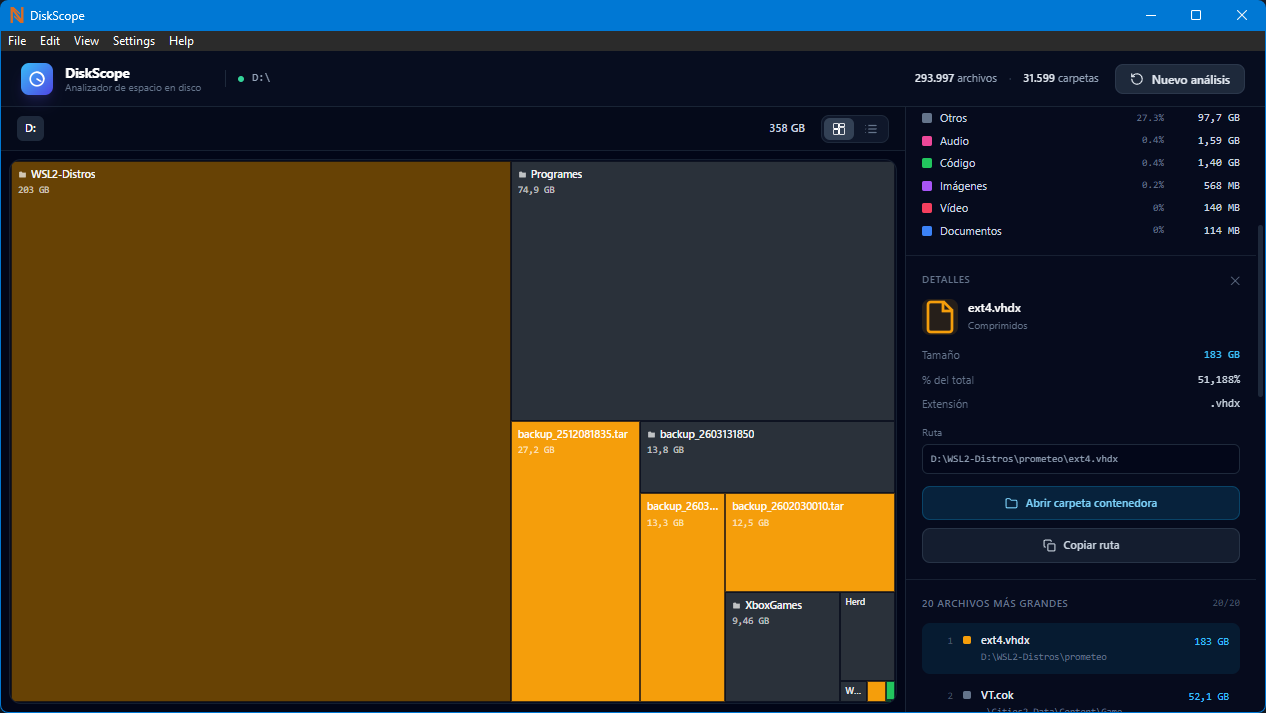The image size is (1266, 713).
Task: Switch to the treemap grid view
Action: click(x=839, y=129)
